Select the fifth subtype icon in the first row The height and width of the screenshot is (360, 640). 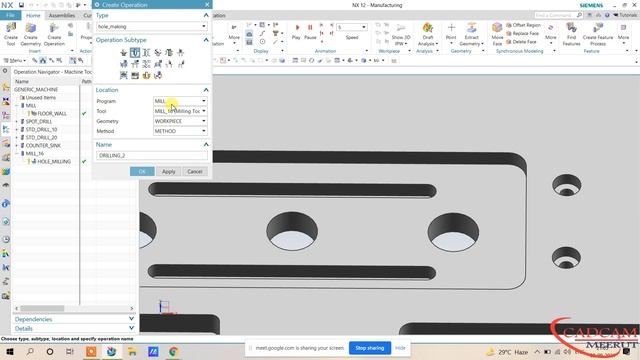click(169, 53)
